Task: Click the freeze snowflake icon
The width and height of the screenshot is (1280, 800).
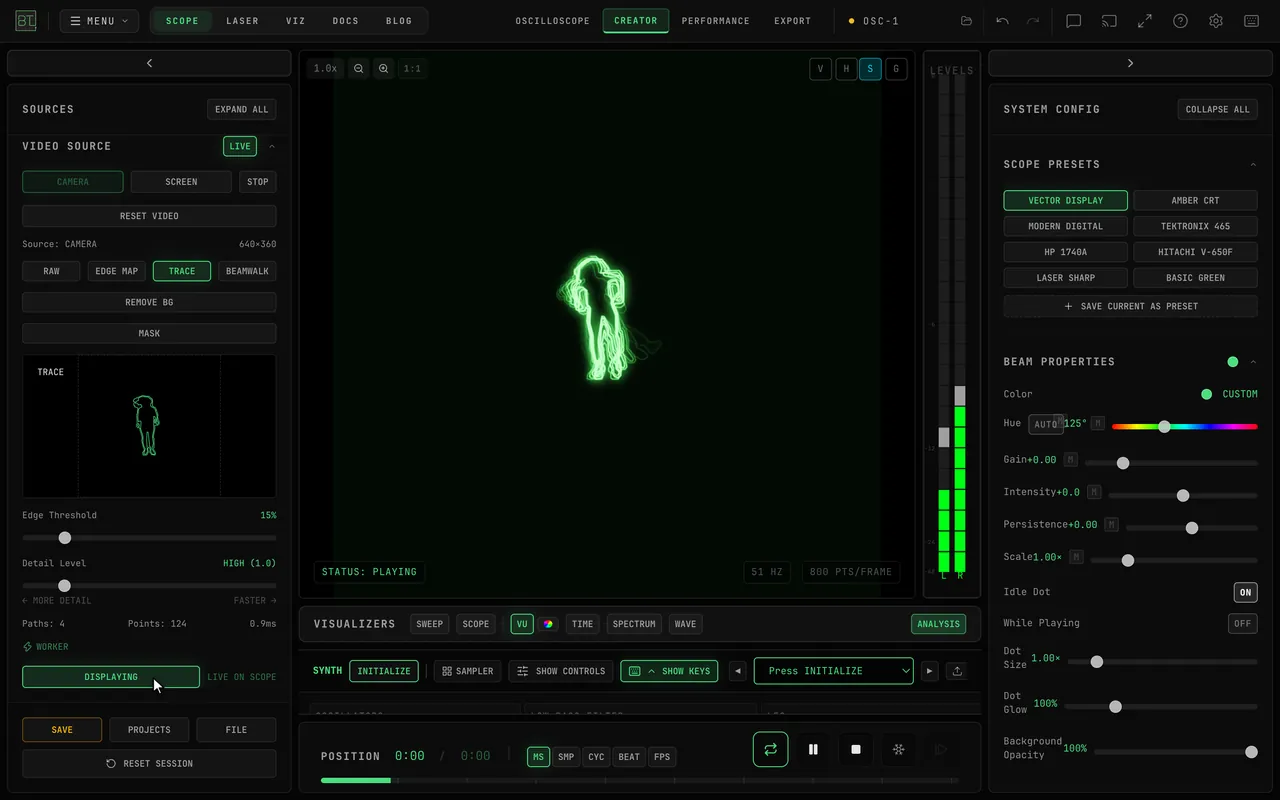Action: point(898,749)
